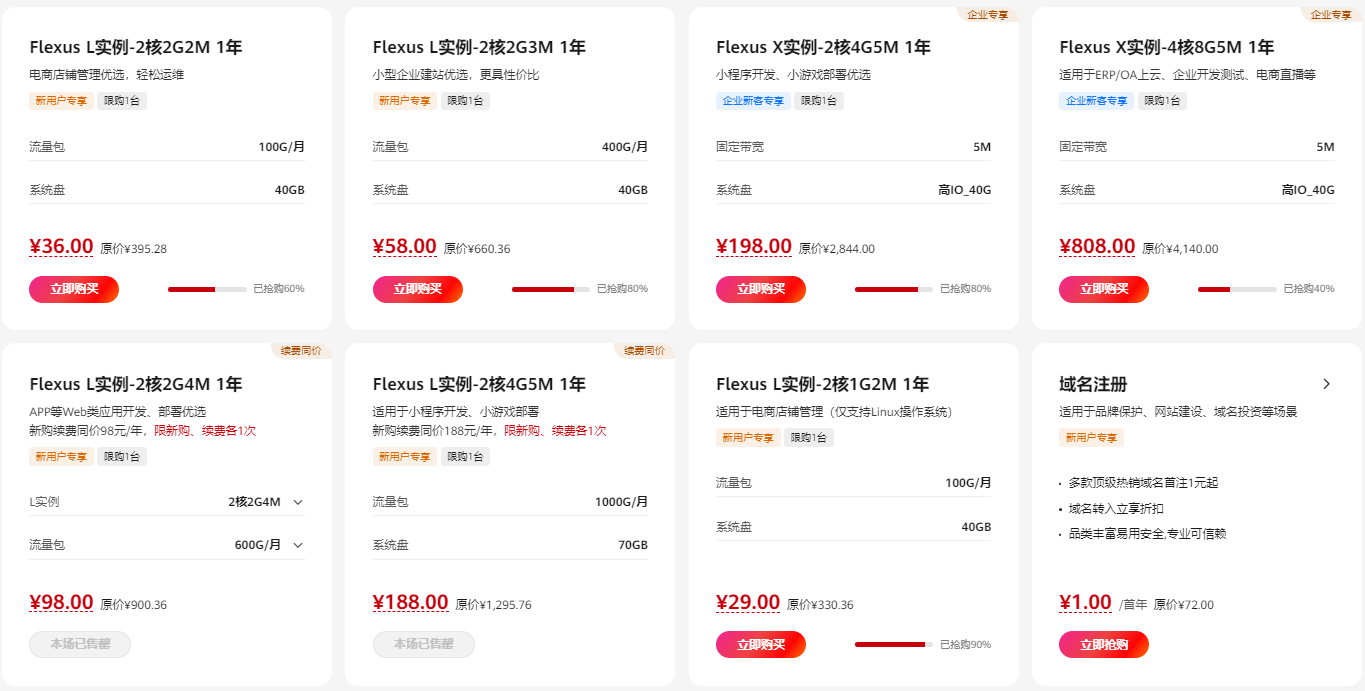Screen dimensions: 1365x691
Task: Click 立即购买 on the ¥36.00 card
Action: (74, 289)
